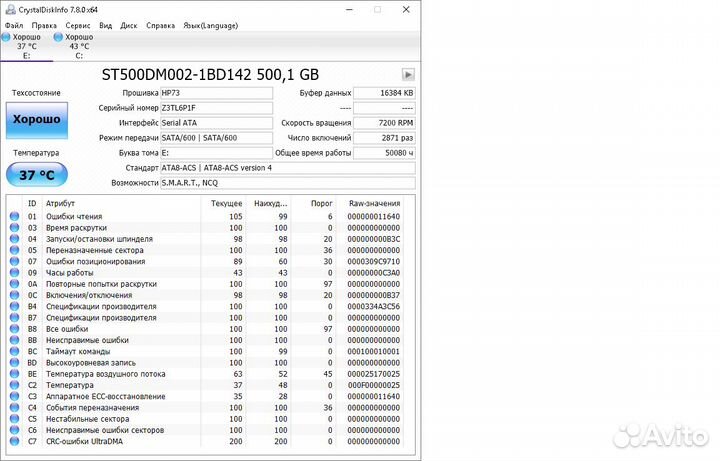Click the buffer size field 16384 KB
The width and height of the screenshot is (720, 461).
pyautogui.click(x=384, y=93)
